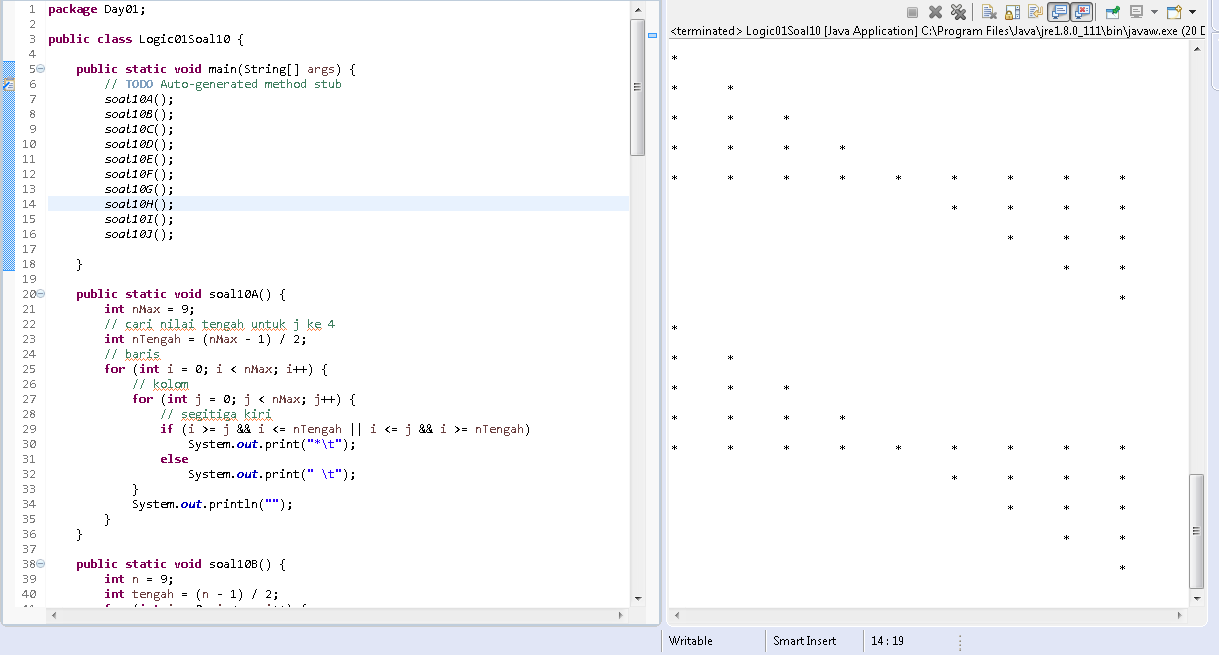Click the Clear Console icon
This screenshot has height=655, width=1219.
coord(990,12)
